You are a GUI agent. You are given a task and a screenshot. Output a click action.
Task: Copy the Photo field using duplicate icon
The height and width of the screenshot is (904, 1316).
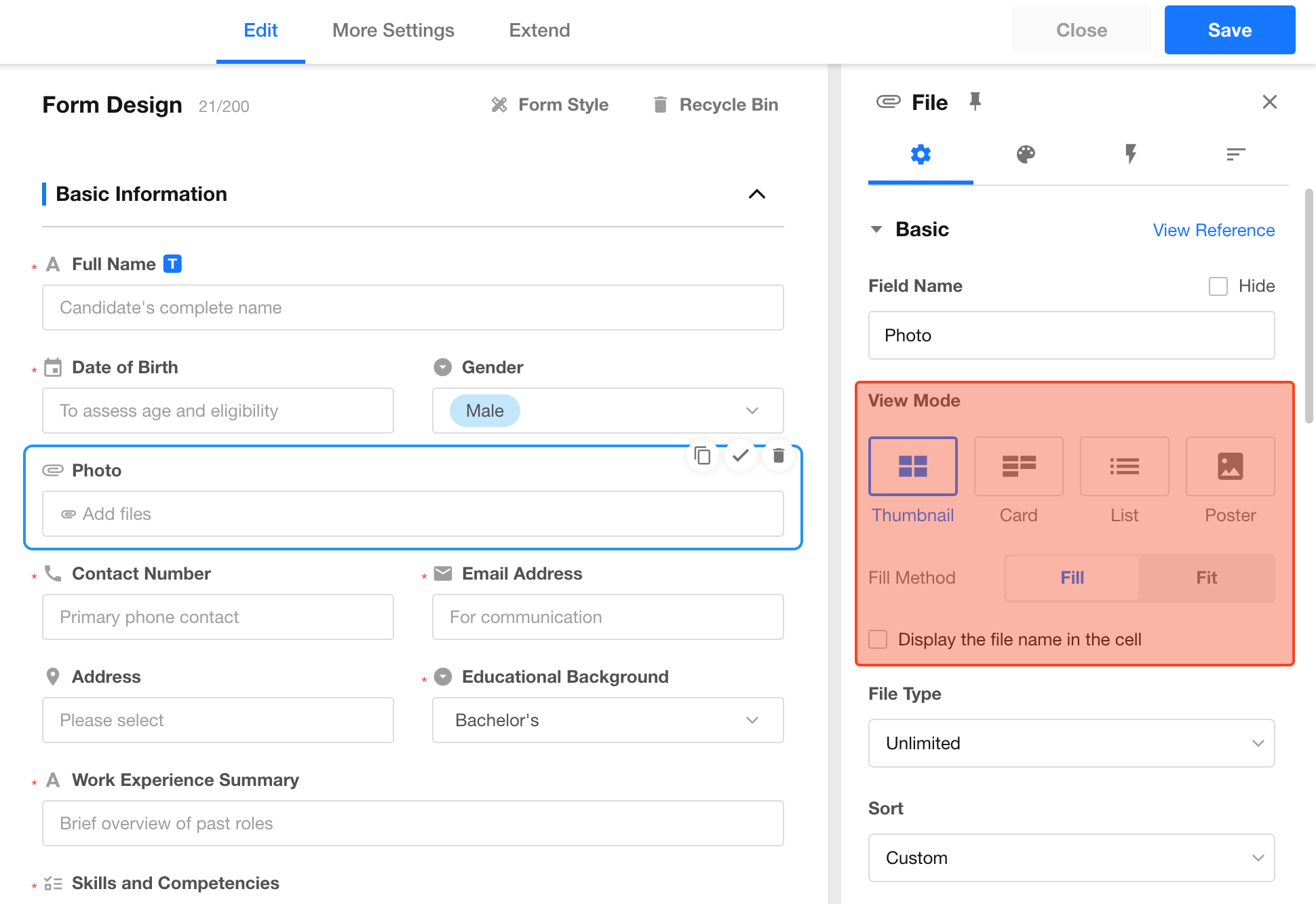click(703, 455)
